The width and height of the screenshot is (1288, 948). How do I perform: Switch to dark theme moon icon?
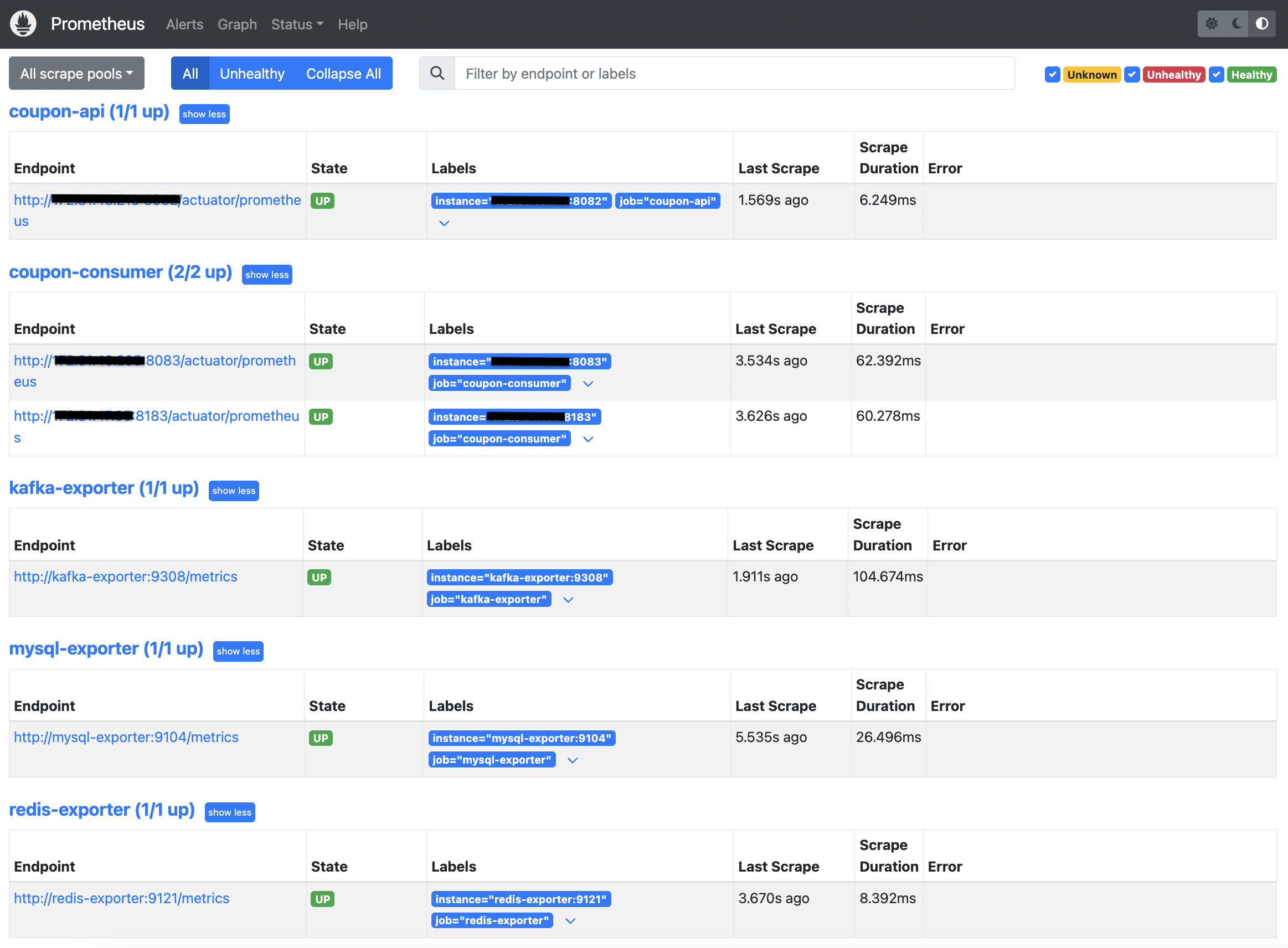click(x=1237, y=23)
